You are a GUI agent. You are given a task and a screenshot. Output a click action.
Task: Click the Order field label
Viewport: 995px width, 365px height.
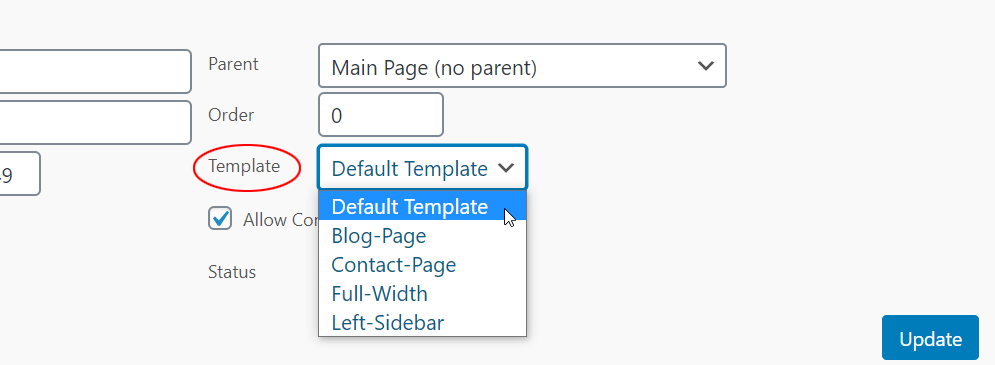(x=231, y=115)
